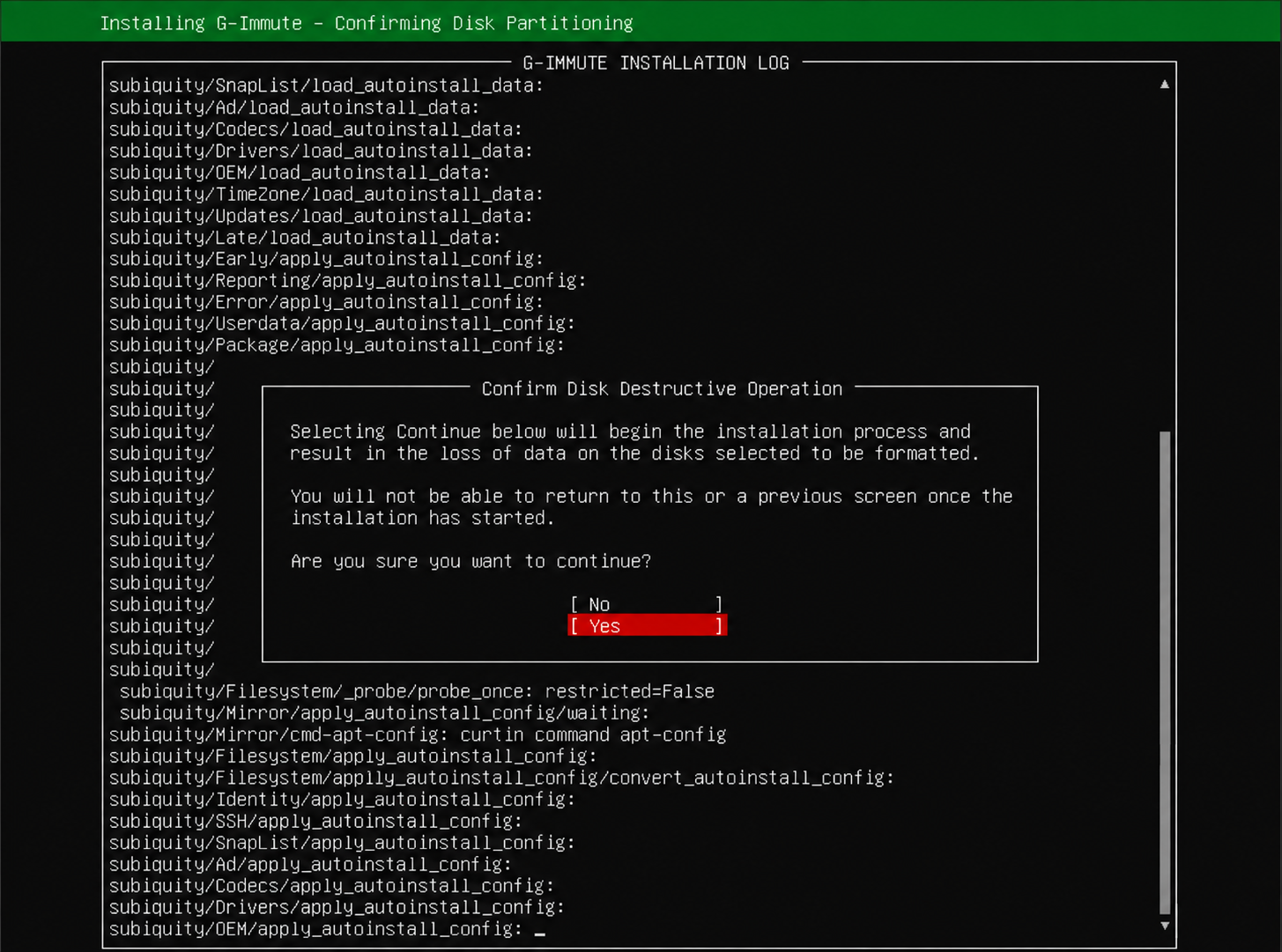The height and width of the screenshot is (952, 1282).
Task: Choose No in the confirmation dialog
Action: [x=647, y=604]
